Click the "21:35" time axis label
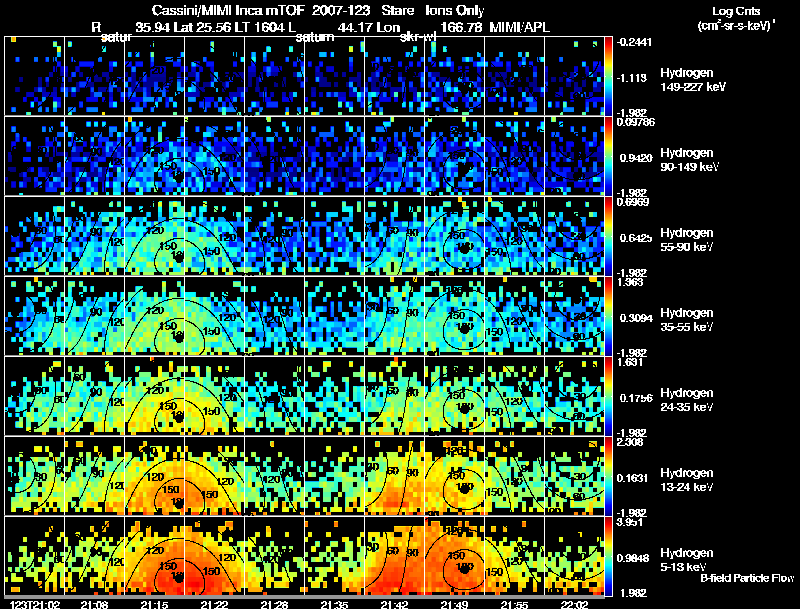This screenshot has width=800, height=609. click(x=334, y=604)
